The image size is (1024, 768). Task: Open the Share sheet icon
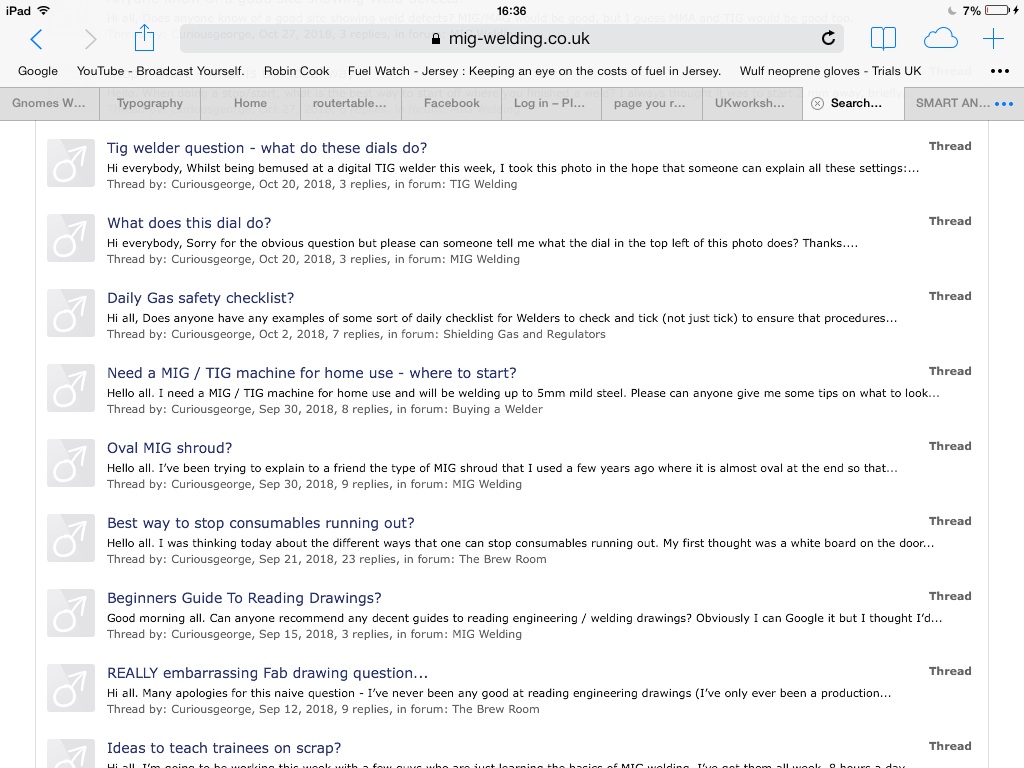pos(144,38)
